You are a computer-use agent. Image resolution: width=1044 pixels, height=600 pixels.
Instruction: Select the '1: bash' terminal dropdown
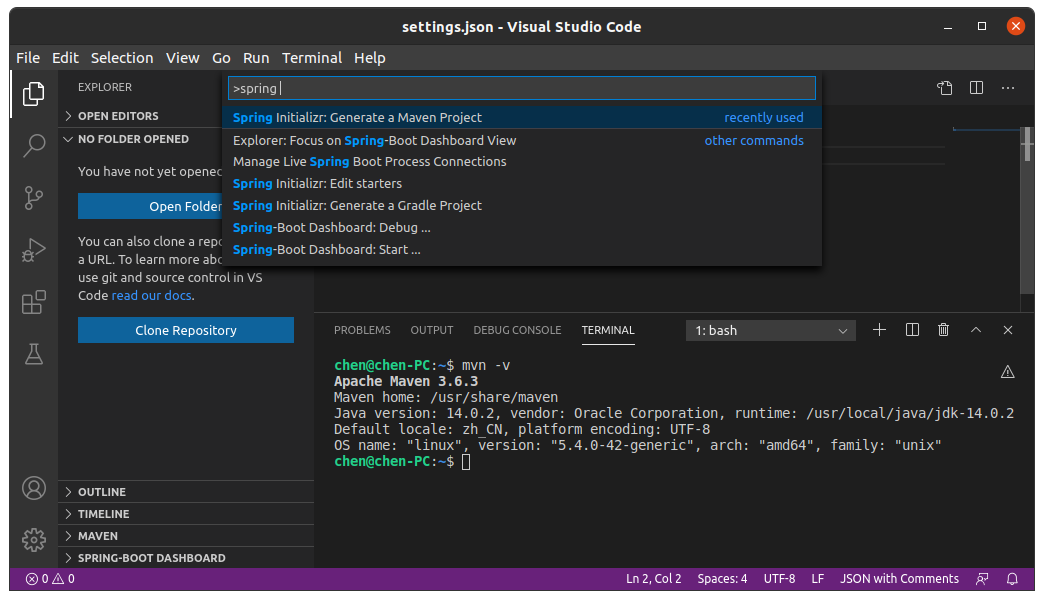(x=770, y=331)
